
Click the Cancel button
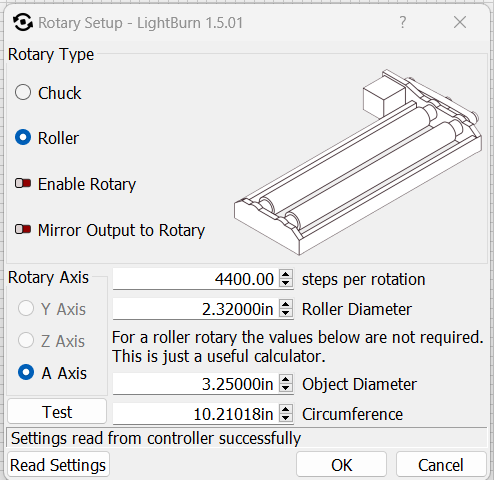[x=441, y=465]
